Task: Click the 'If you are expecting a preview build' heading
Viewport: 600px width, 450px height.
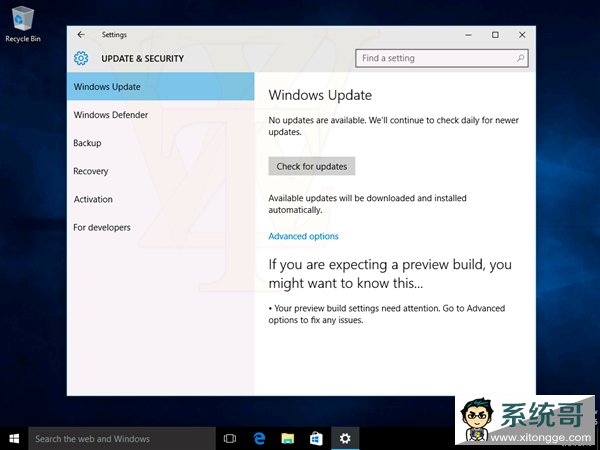Action: [x=390, y=274]
